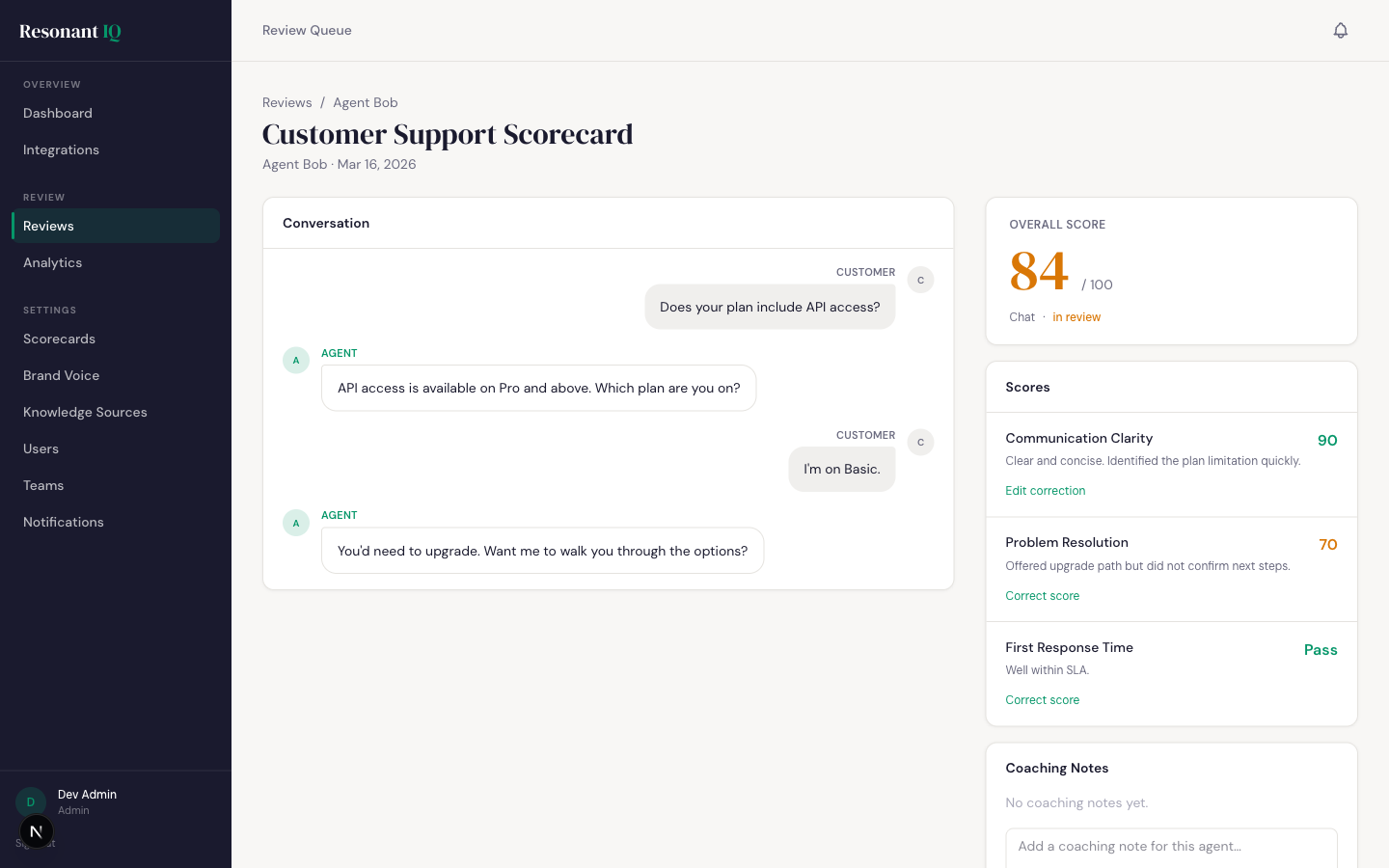Open Integrations in the sidebar

tap(61, 149)
